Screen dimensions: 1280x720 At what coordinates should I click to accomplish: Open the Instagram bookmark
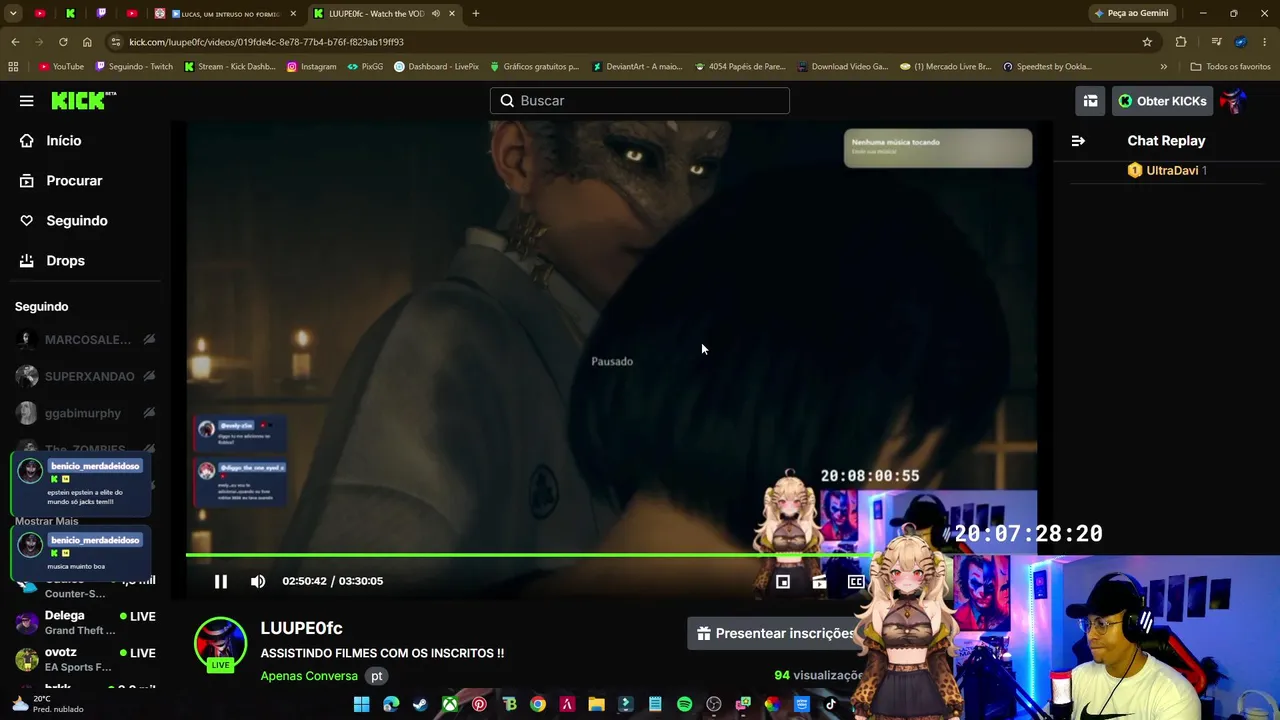point(311,67)
